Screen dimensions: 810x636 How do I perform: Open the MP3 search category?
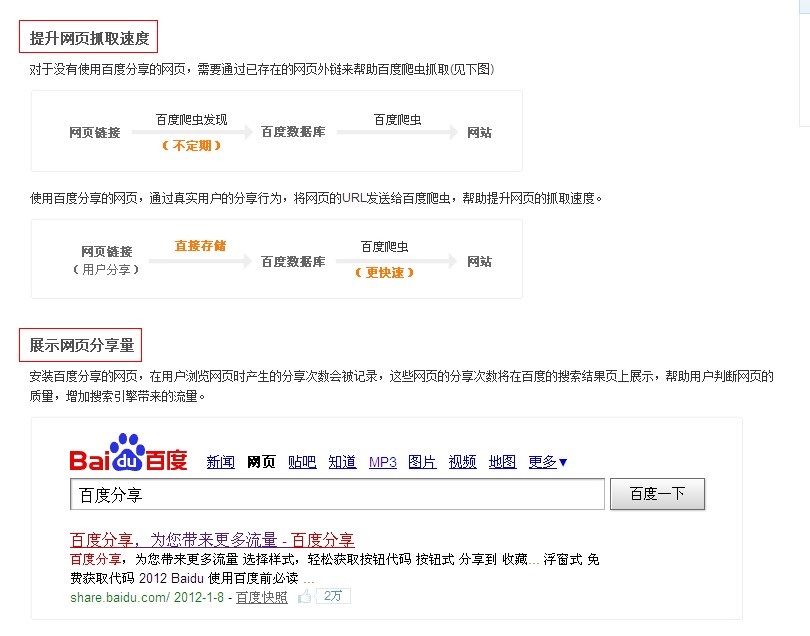point(383,462)
